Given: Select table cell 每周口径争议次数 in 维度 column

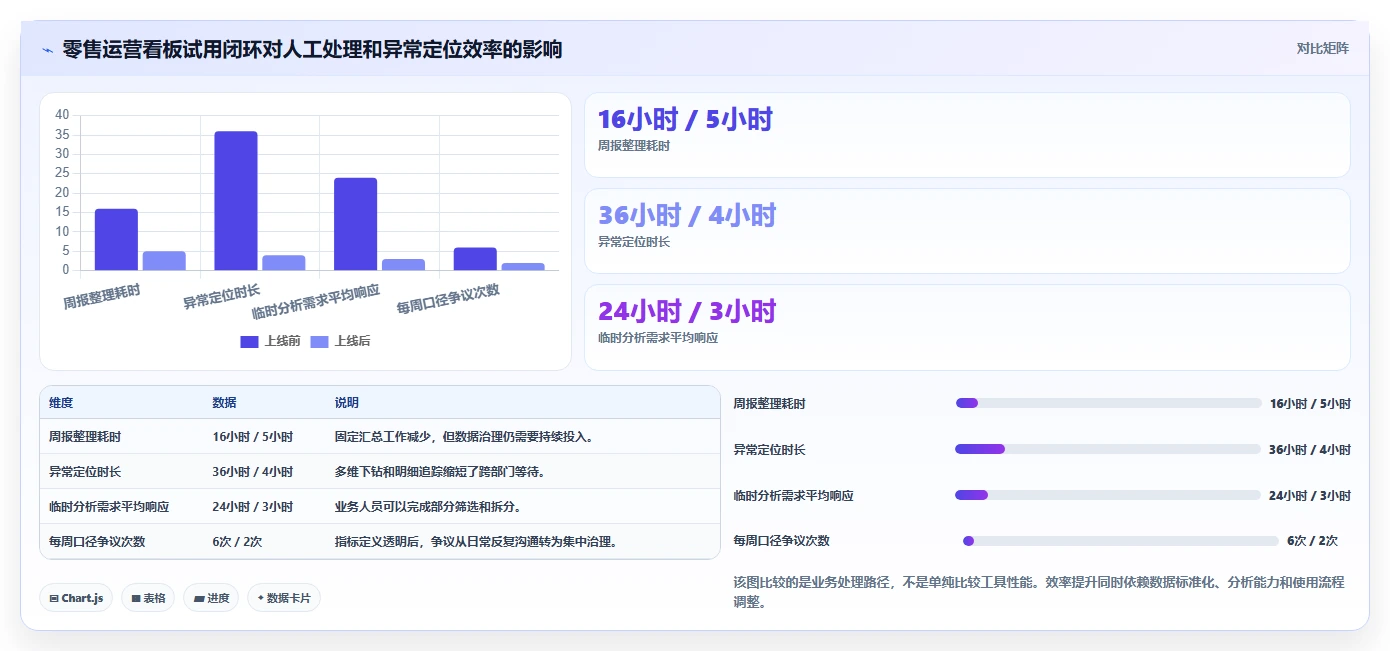Looking at the screenshot, I should click(97, 542).
